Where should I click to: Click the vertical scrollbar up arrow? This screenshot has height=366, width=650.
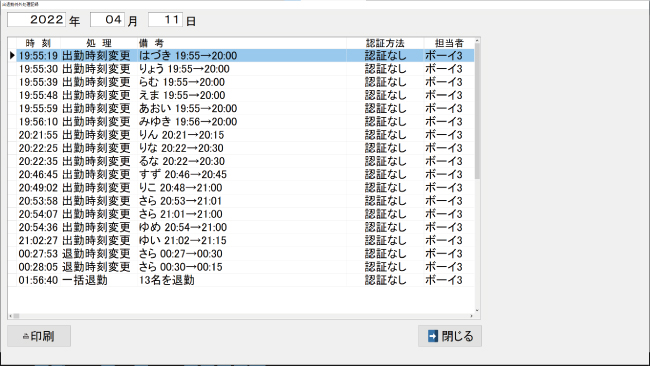pos(477,40)
